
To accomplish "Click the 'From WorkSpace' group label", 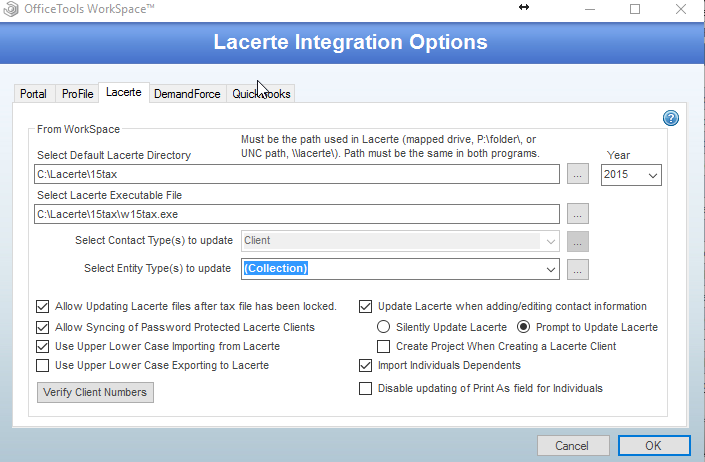I will [x=78, y=129].
